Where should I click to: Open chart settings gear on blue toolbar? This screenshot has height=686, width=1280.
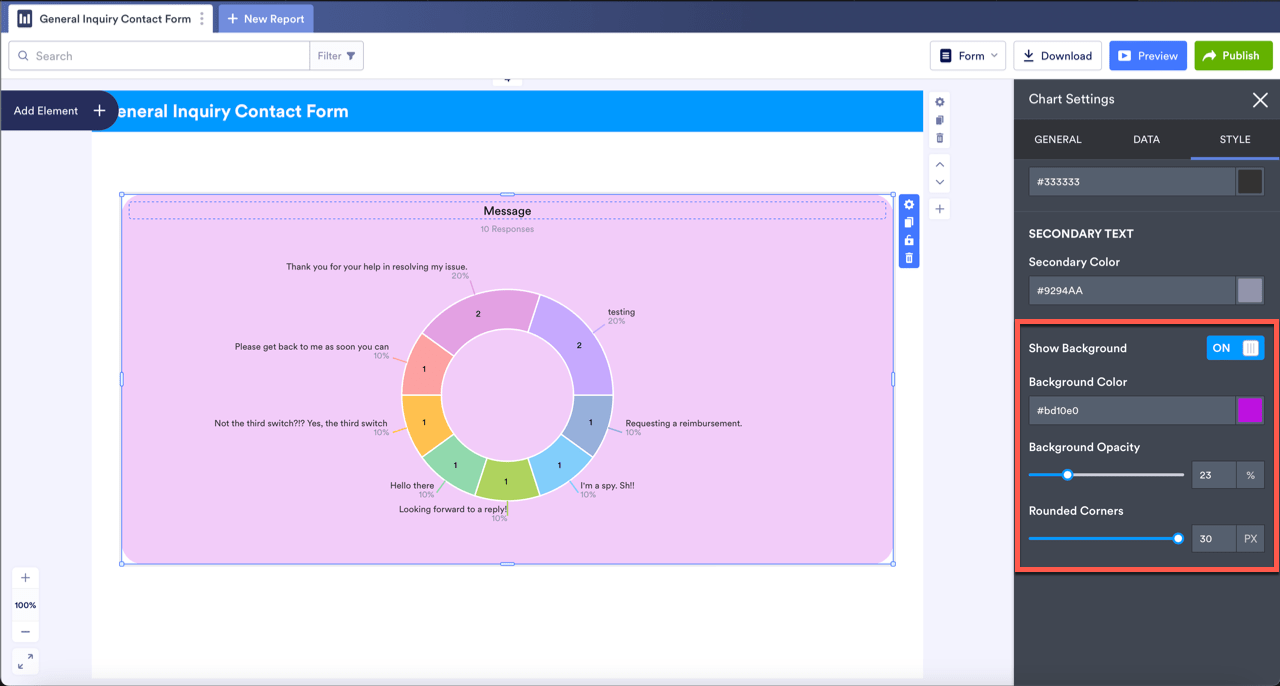(909, 205)
